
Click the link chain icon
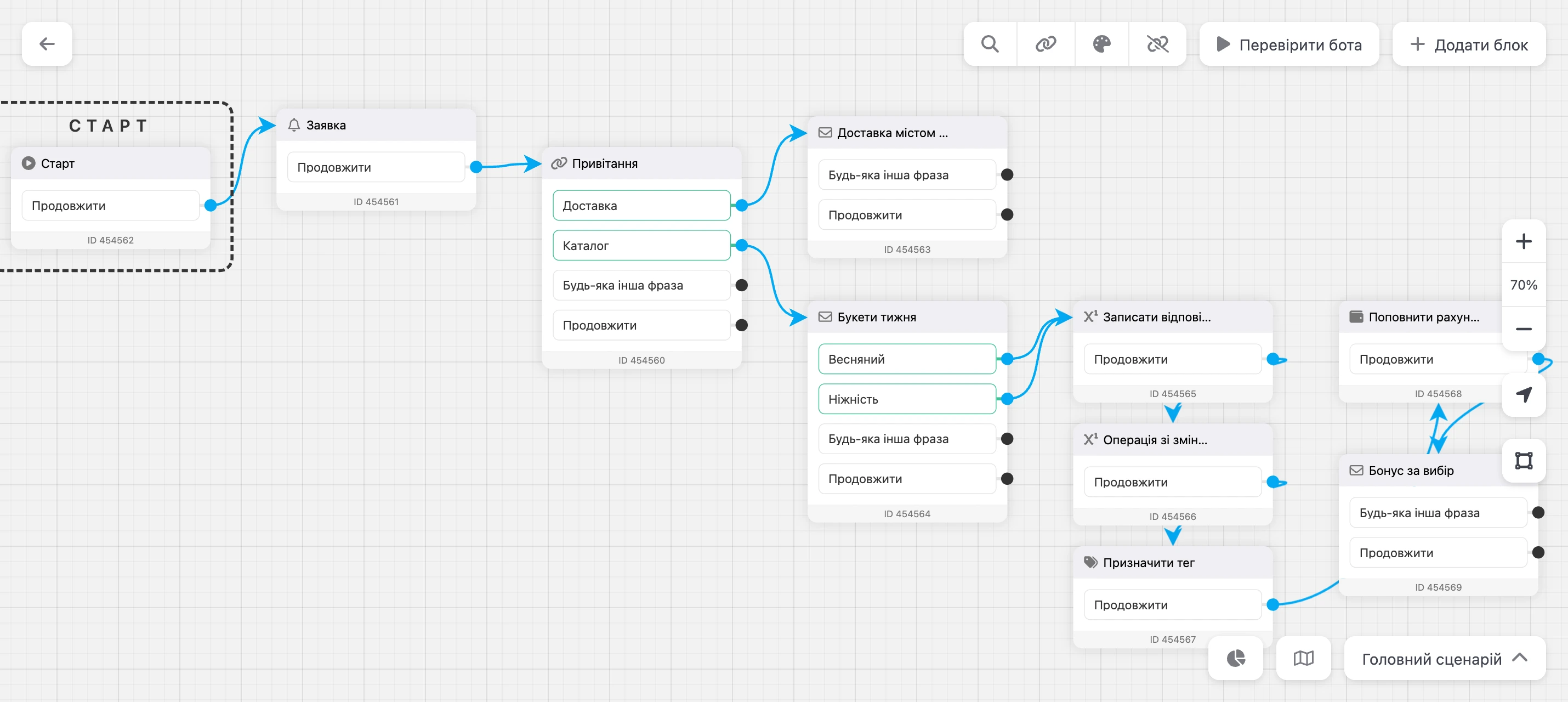tap(1046, 44)
